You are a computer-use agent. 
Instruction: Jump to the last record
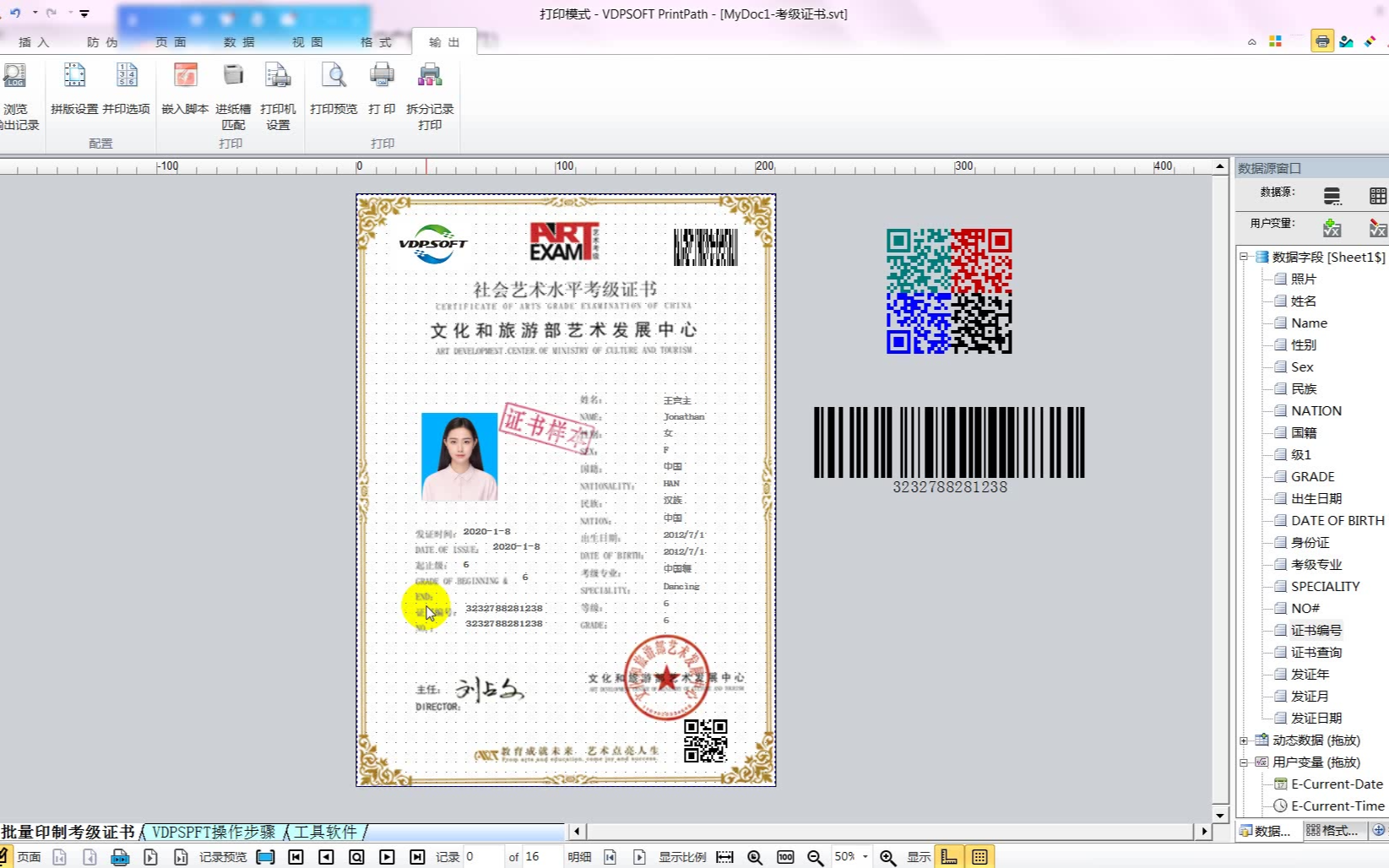tap(417, 857)
